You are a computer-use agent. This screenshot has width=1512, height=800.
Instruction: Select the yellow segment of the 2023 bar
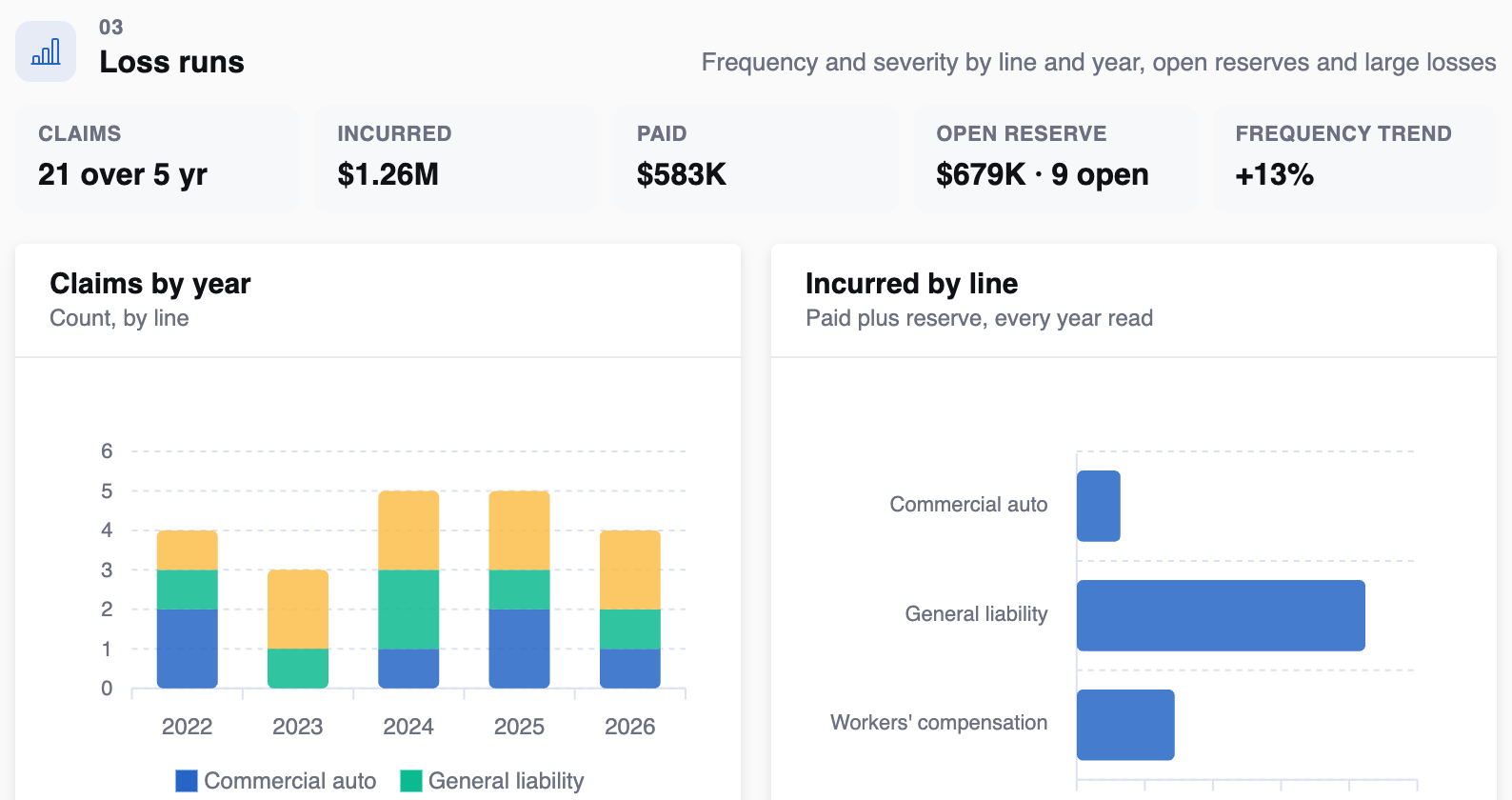click(298, 610)
